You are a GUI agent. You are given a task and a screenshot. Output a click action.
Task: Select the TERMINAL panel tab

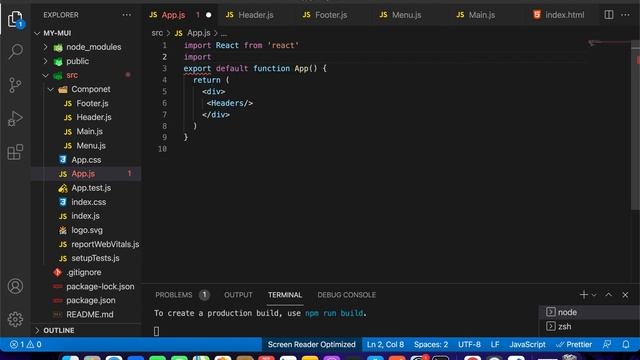pos(285,295)
